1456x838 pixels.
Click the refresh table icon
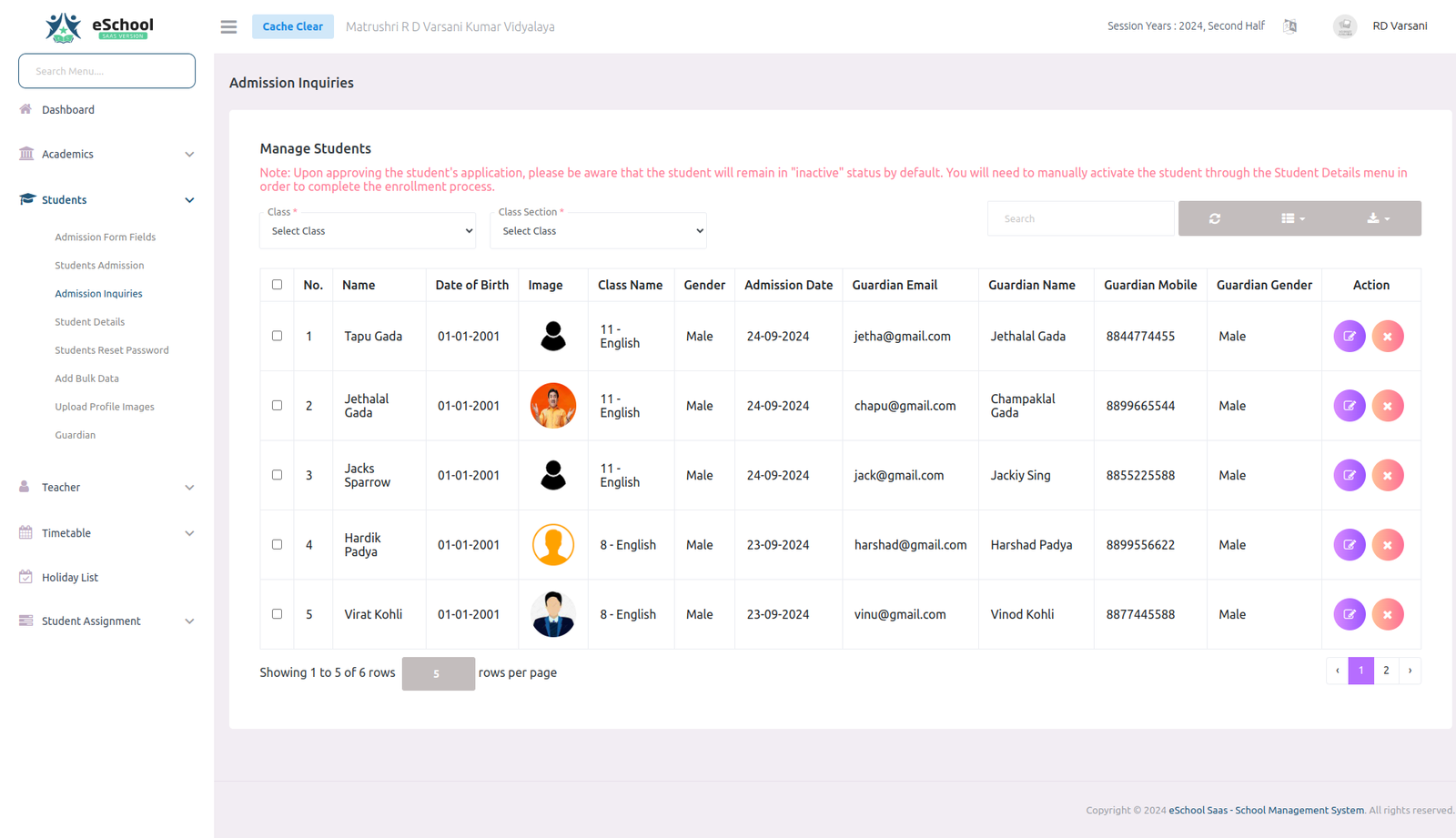[1214, 218]
